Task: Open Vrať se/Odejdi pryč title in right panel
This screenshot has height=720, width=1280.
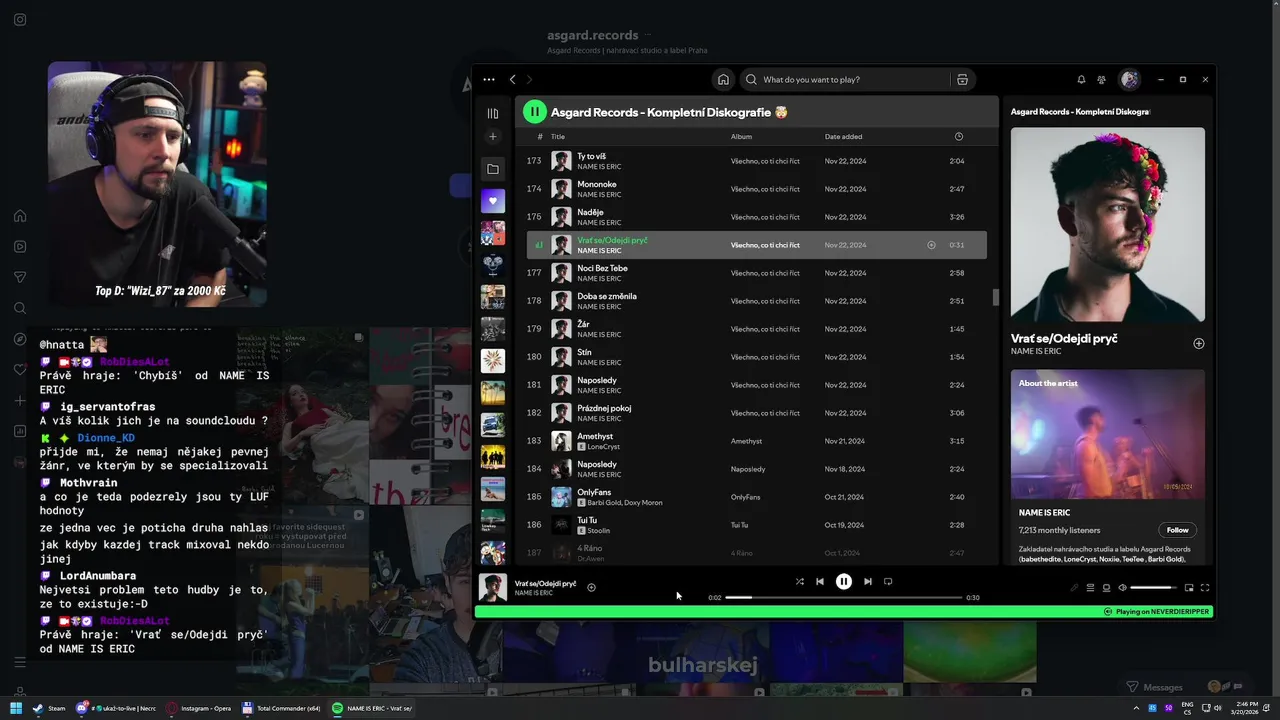Action: (1064, 338)
